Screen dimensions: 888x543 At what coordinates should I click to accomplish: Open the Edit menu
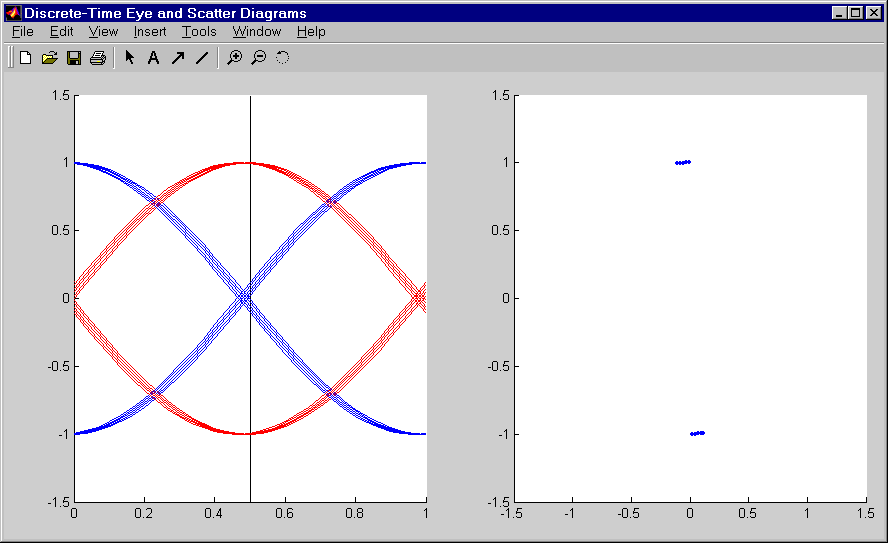[62, 31]
